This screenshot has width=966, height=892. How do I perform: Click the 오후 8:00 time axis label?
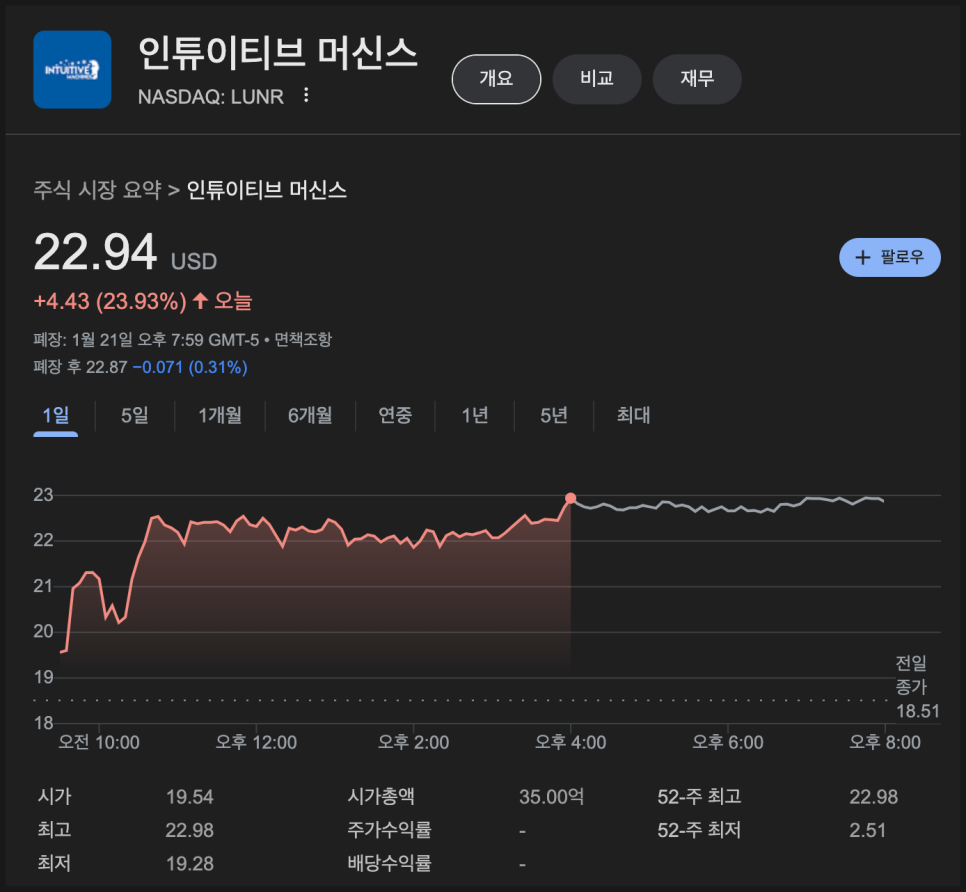click(885, 742)
